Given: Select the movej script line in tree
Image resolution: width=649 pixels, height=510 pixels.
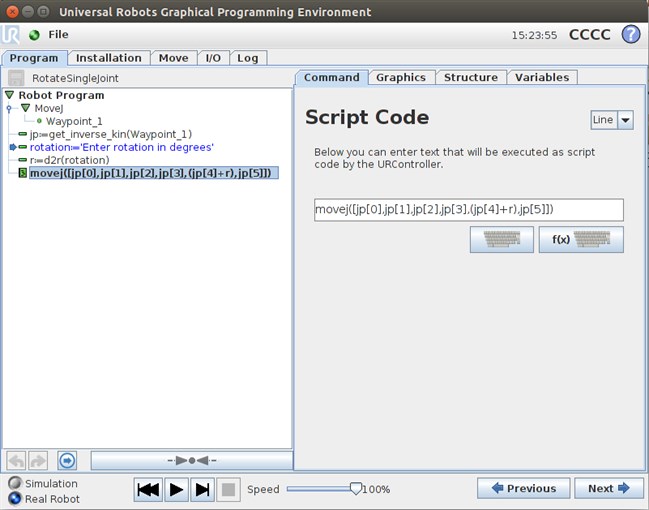Looking at the screenshot, I should point(154,173).
